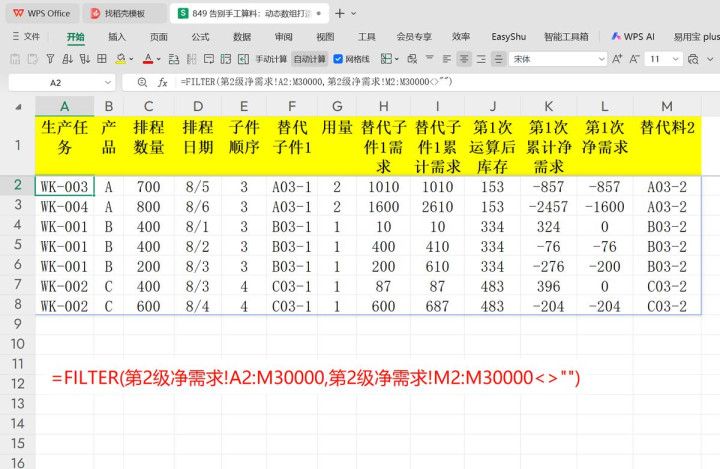Align text right

481,59
